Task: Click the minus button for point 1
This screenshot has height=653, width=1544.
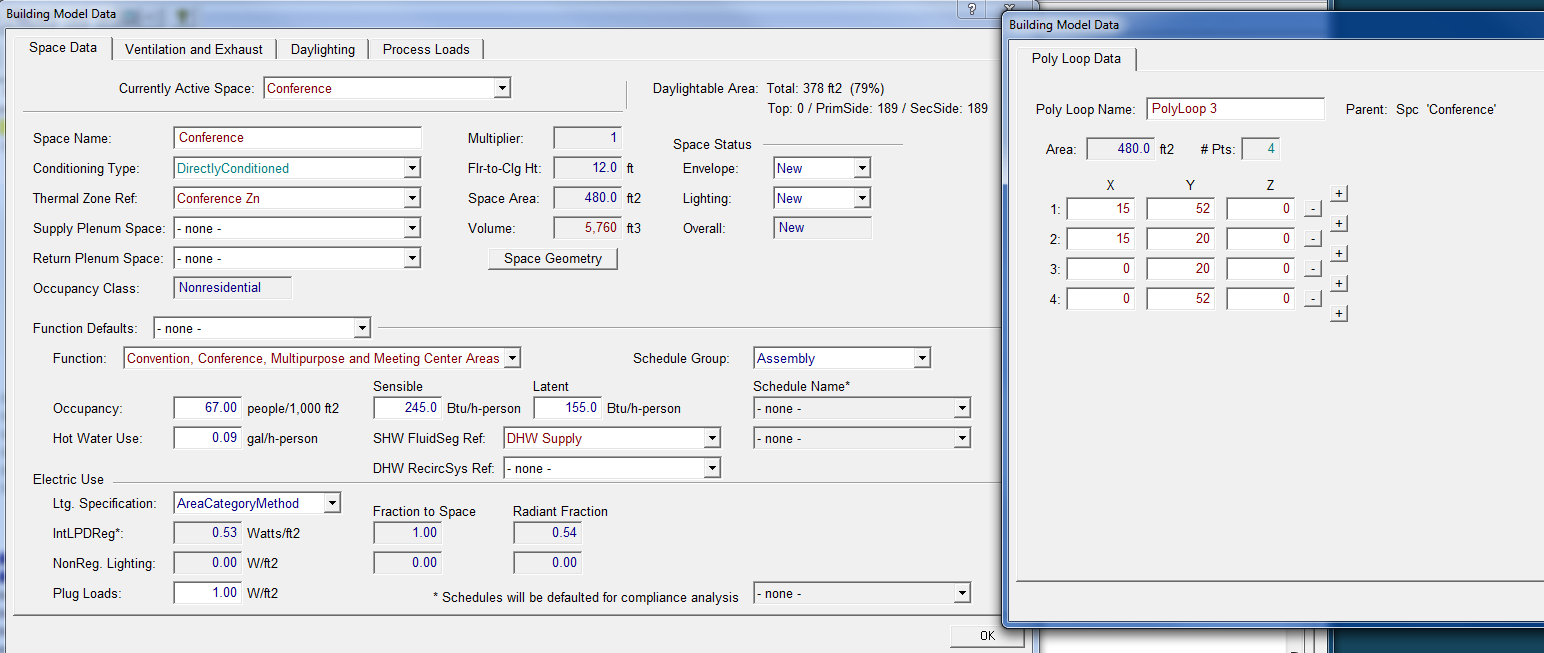Action: click(1313, 209)
